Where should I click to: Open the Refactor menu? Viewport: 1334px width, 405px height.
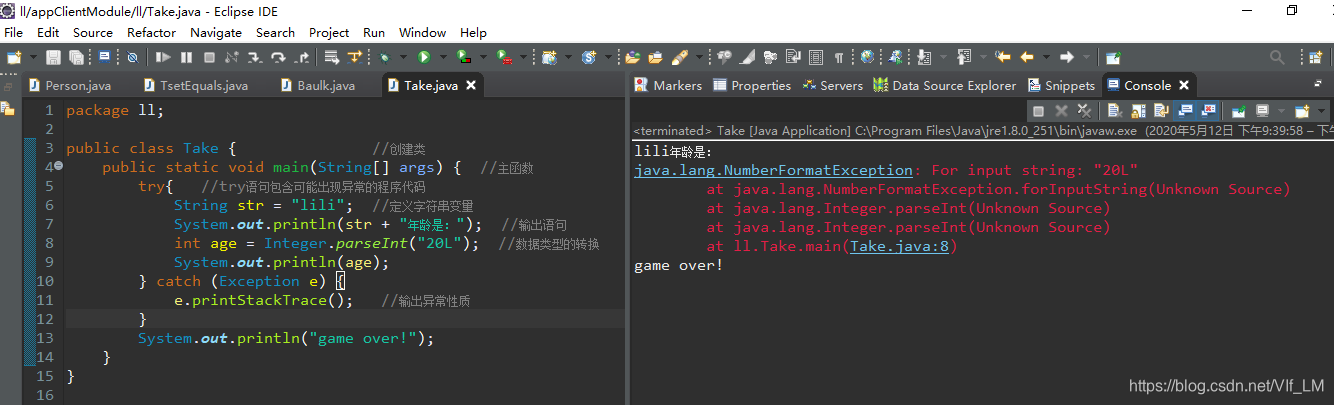tap(151, 33)
